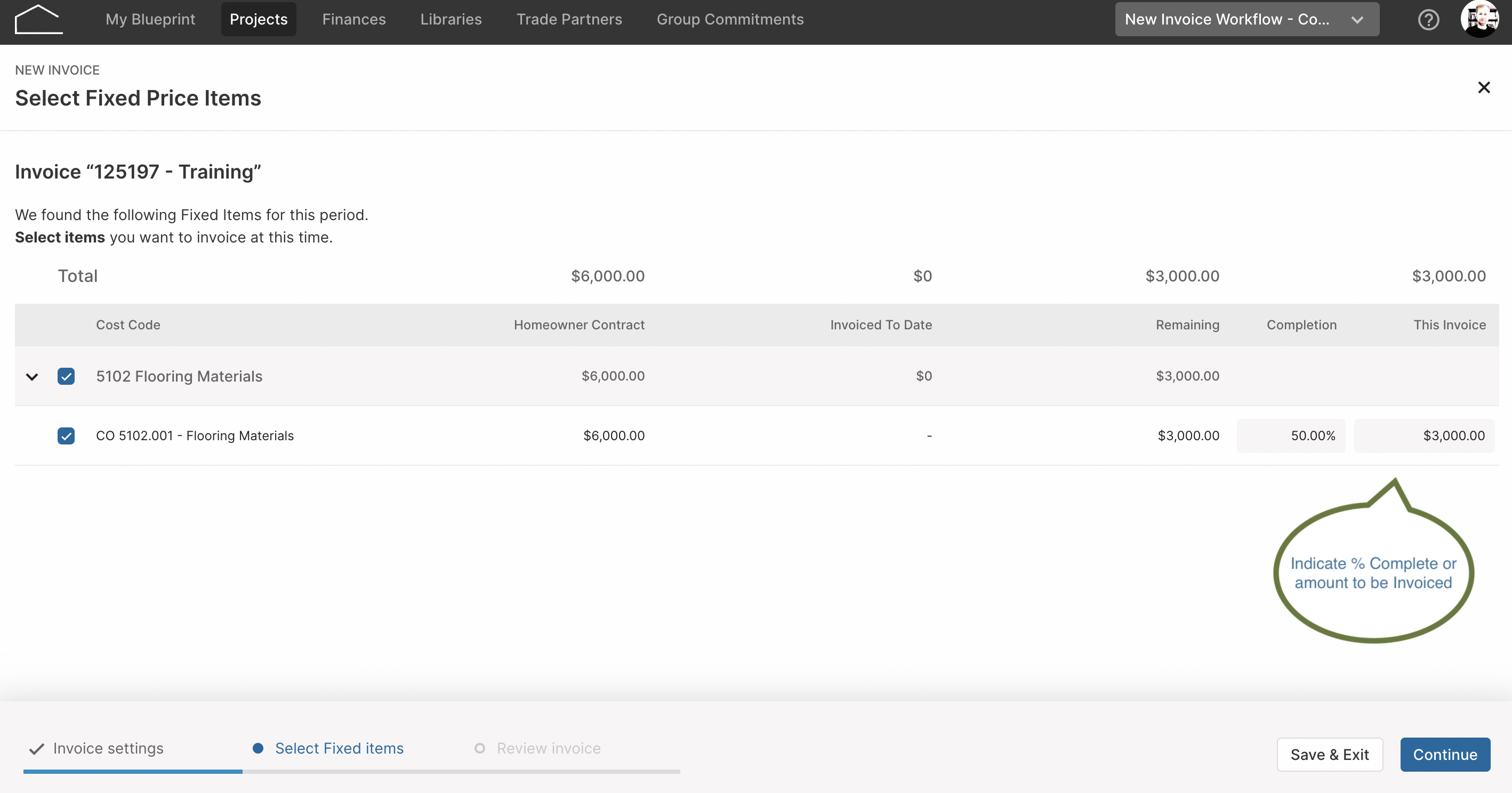Collapse the 5102 Flooring Materials row
The image size is (1512, 793).
coord(33,377)
